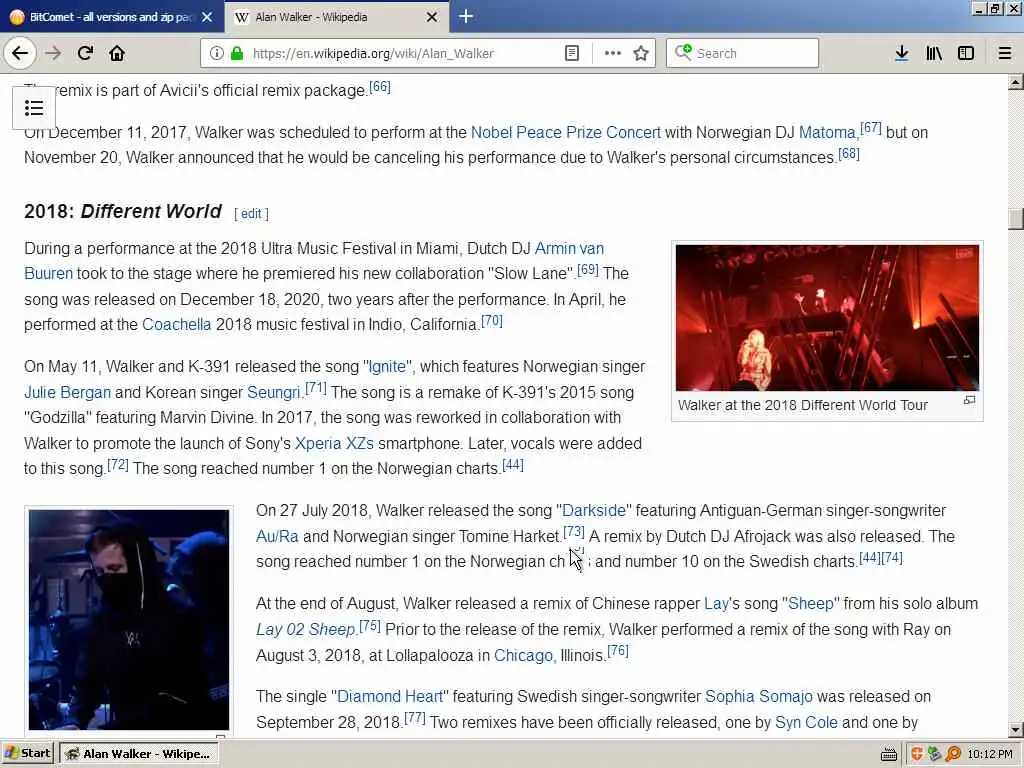The height and width of the screenshot is (768, 1024).
Task: Open the downloads panel
Action: tap(902, 54)
